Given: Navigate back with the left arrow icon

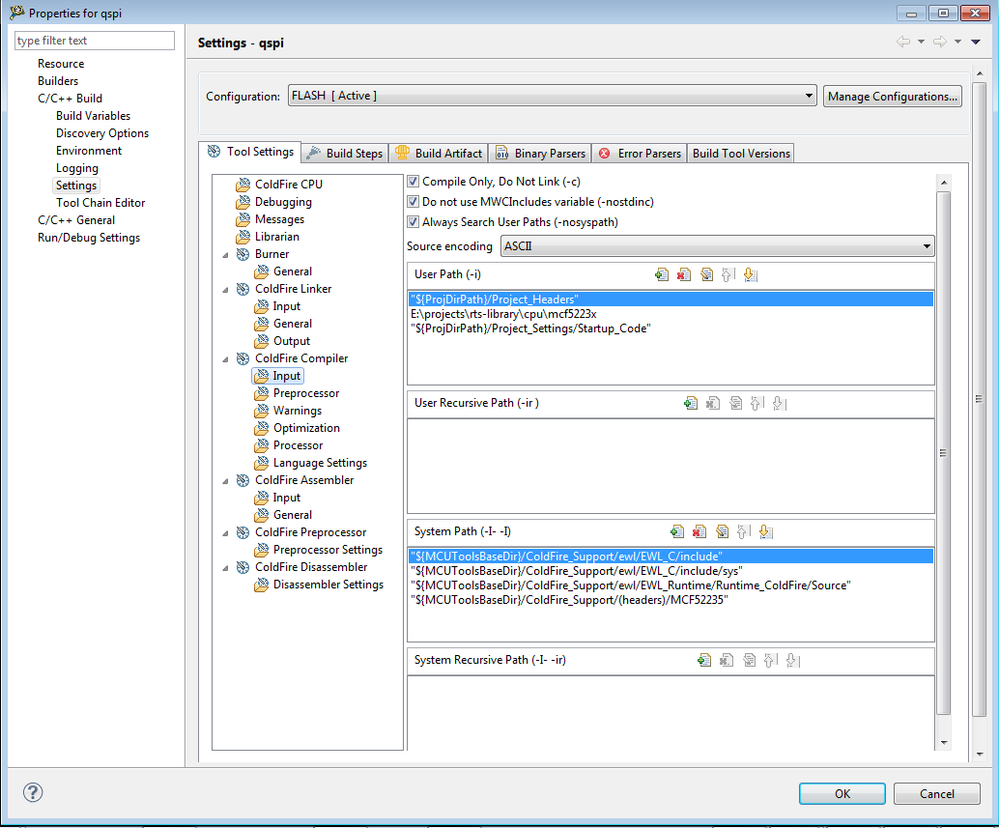Looking at the screenshot, I should pyautogui.click(x=903, y=42).
